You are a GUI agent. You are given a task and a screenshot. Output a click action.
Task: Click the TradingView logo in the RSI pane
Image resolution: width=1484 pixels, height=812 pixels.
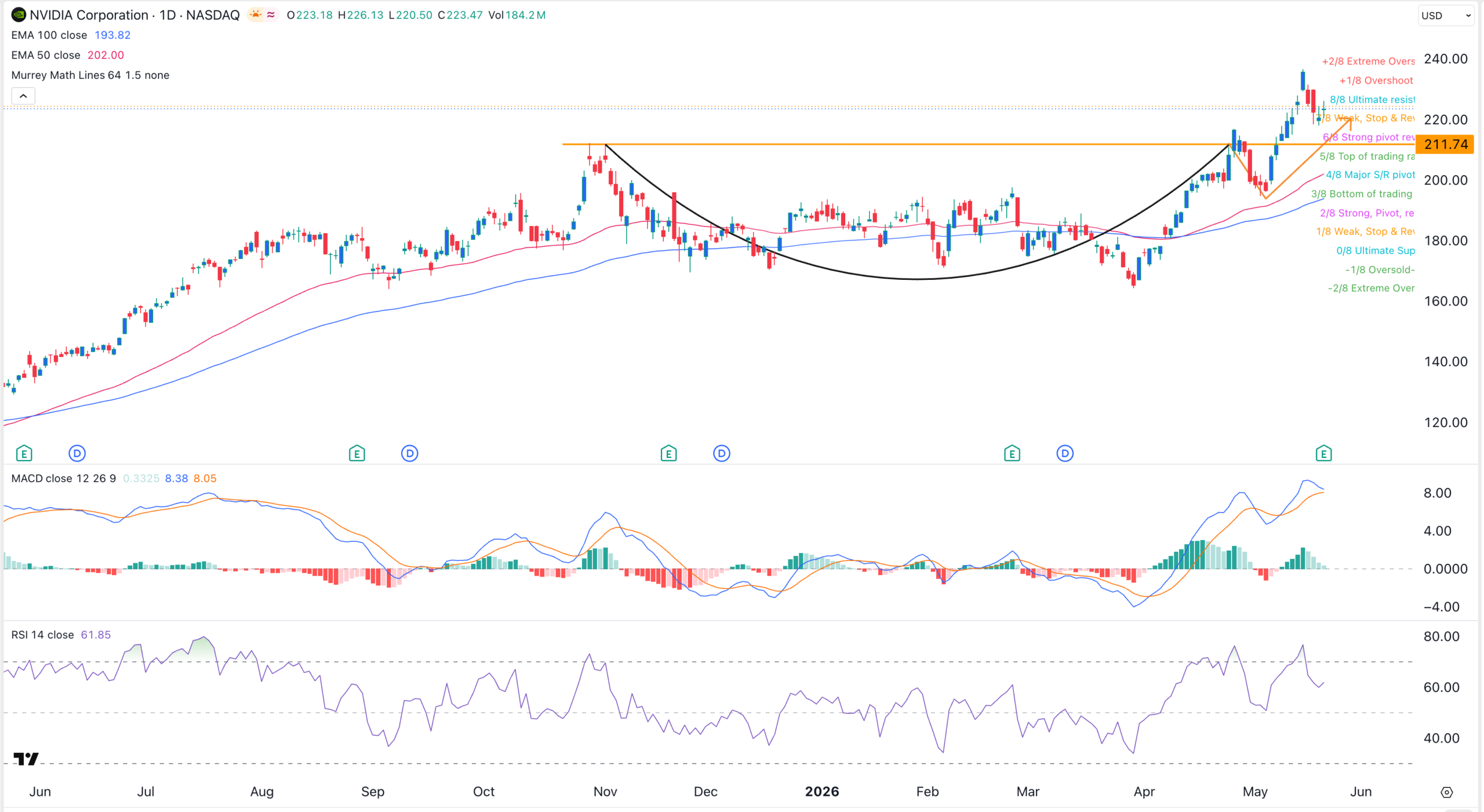coord(26,759)
